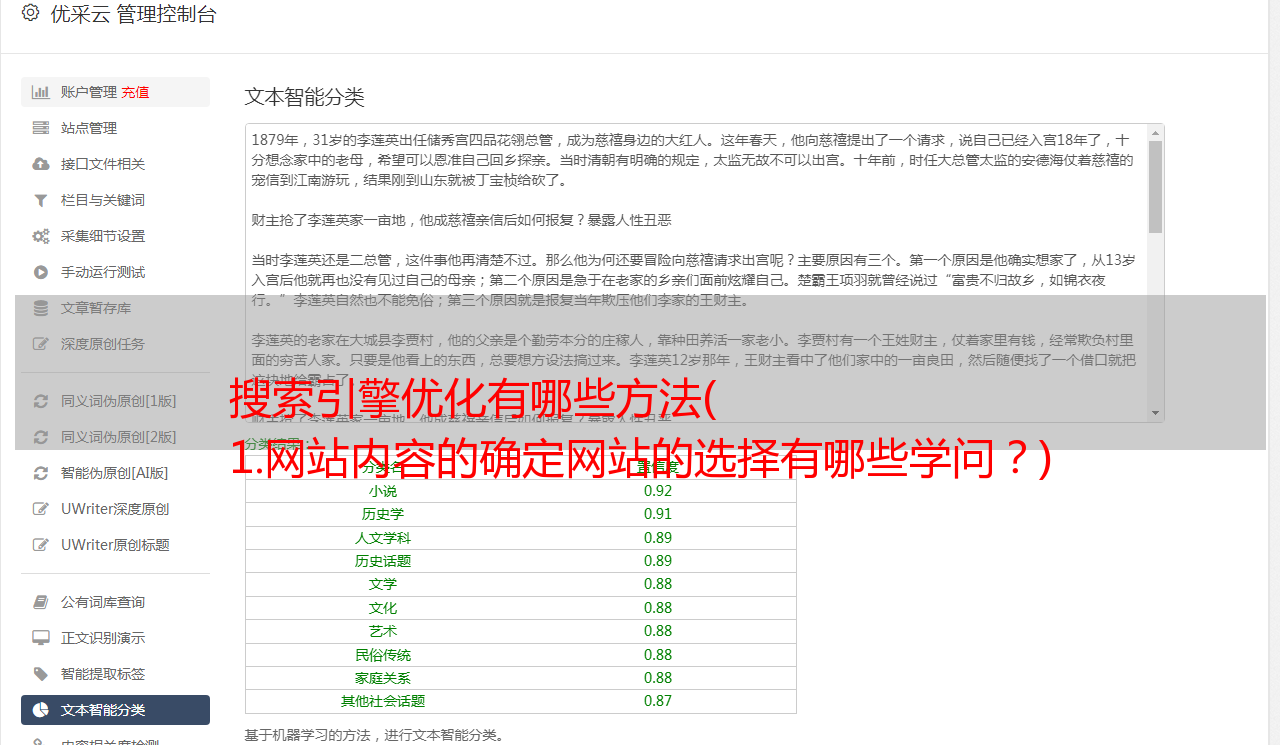This screenshot has width=1280, height=745.
Task: Click the bar chart icon for 账户管理
Action: pyautogui.click(x=41, y=92)
